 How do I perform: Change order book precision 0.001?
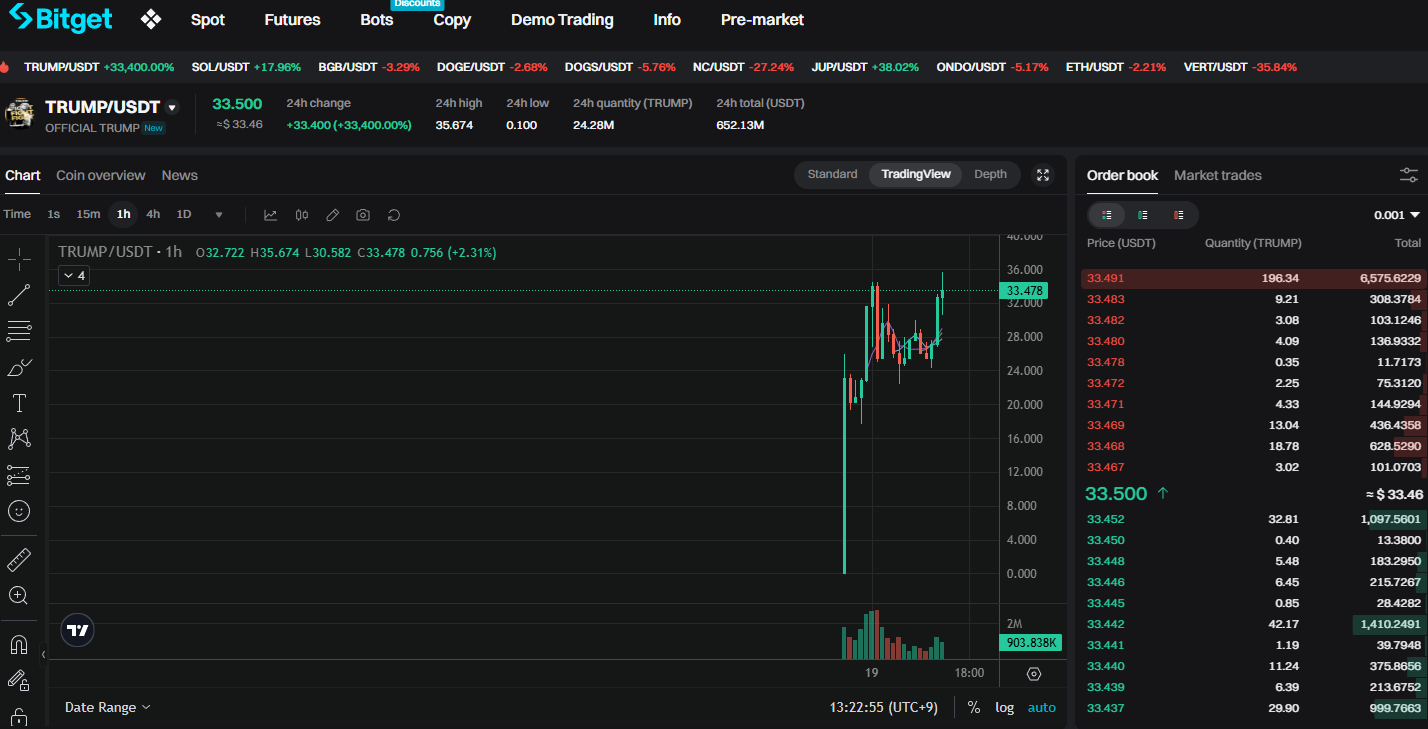point(1397,215)
